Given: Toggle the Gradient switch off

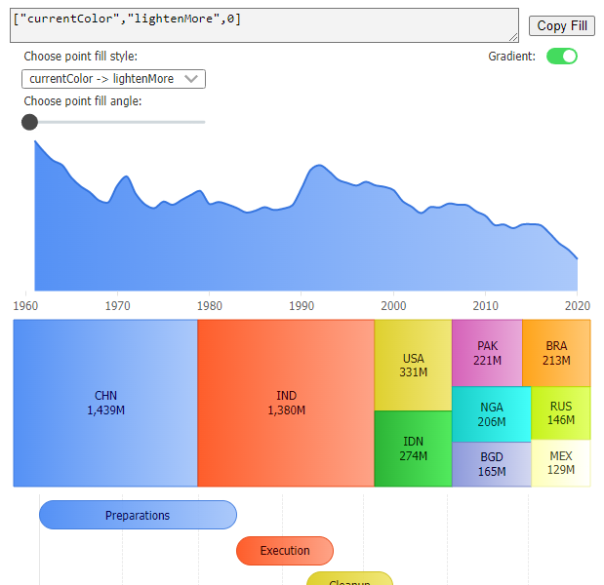Looking at the screenshot, I should coord(561,56).
